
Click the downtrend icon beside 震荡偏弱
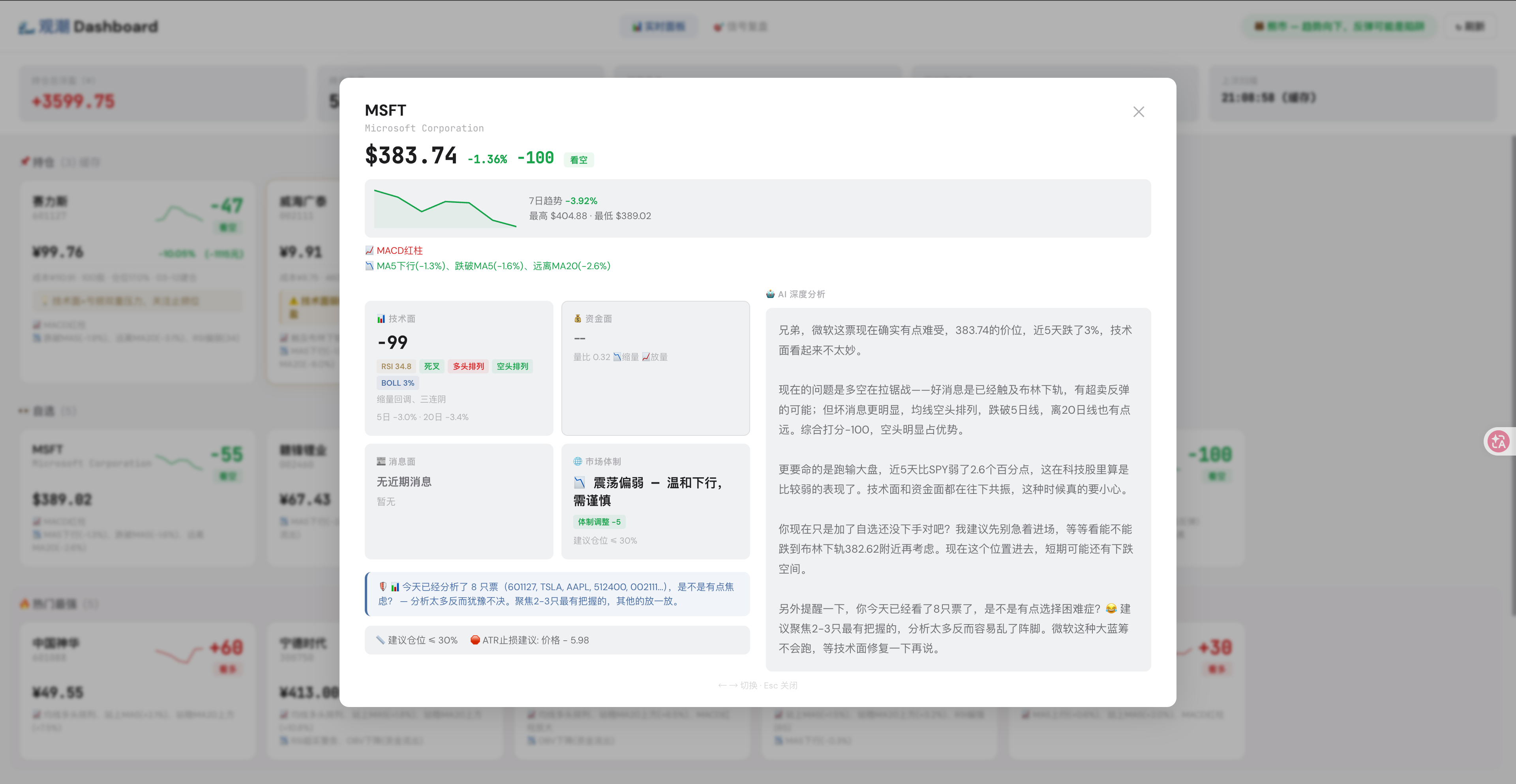coord(580,483)
